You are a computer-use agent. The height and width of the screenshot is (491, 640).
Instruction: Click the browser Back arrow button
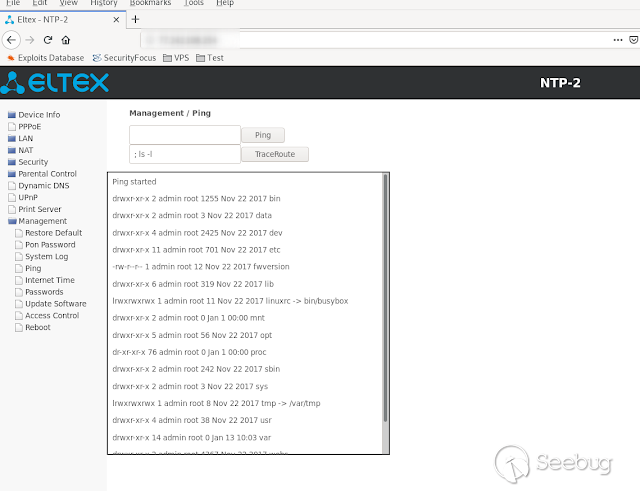click(11, 40)
